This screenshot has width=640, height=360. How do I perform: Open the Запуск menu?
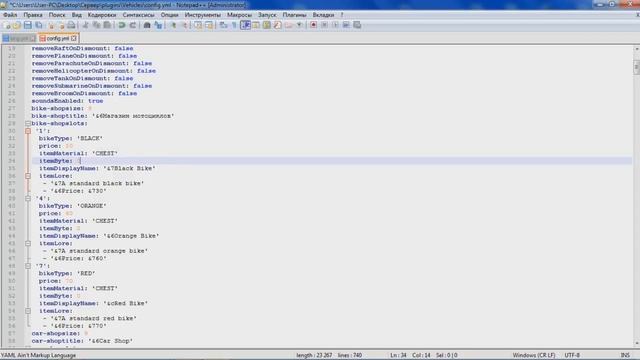[x=267, y=15]
